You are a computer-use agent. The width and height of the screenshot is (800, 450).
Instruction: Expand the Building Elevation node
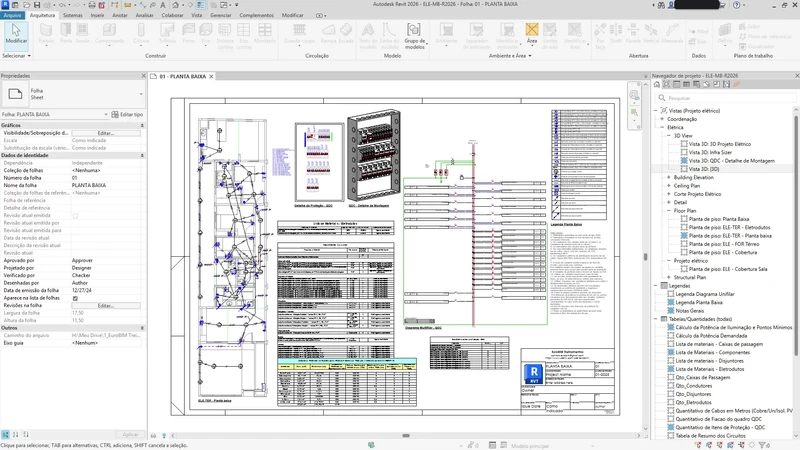click(x=669, y=178)
